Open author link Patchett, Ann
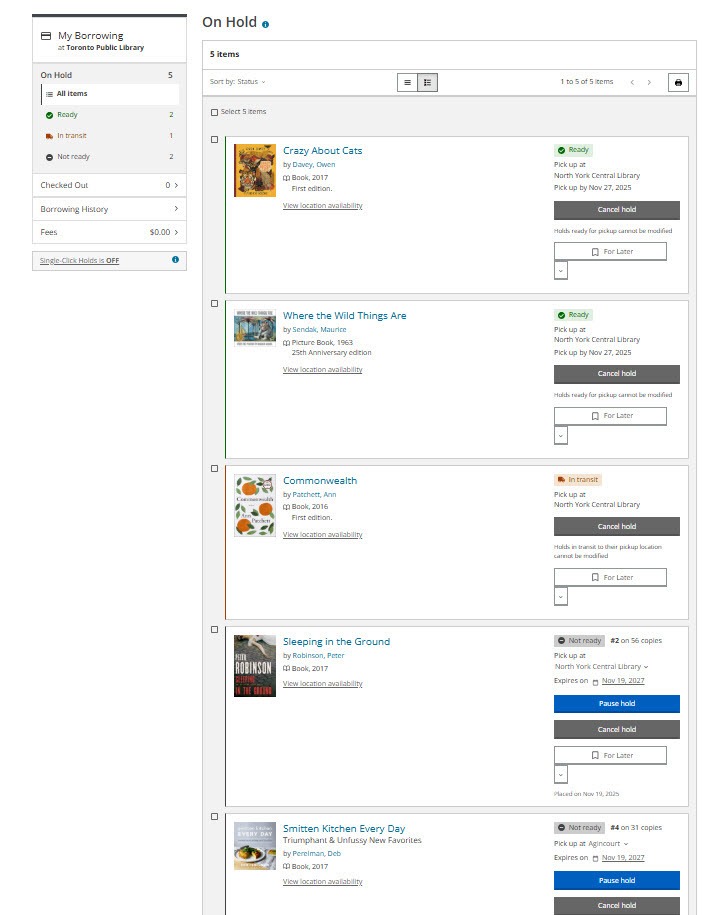 coord(314,495)
